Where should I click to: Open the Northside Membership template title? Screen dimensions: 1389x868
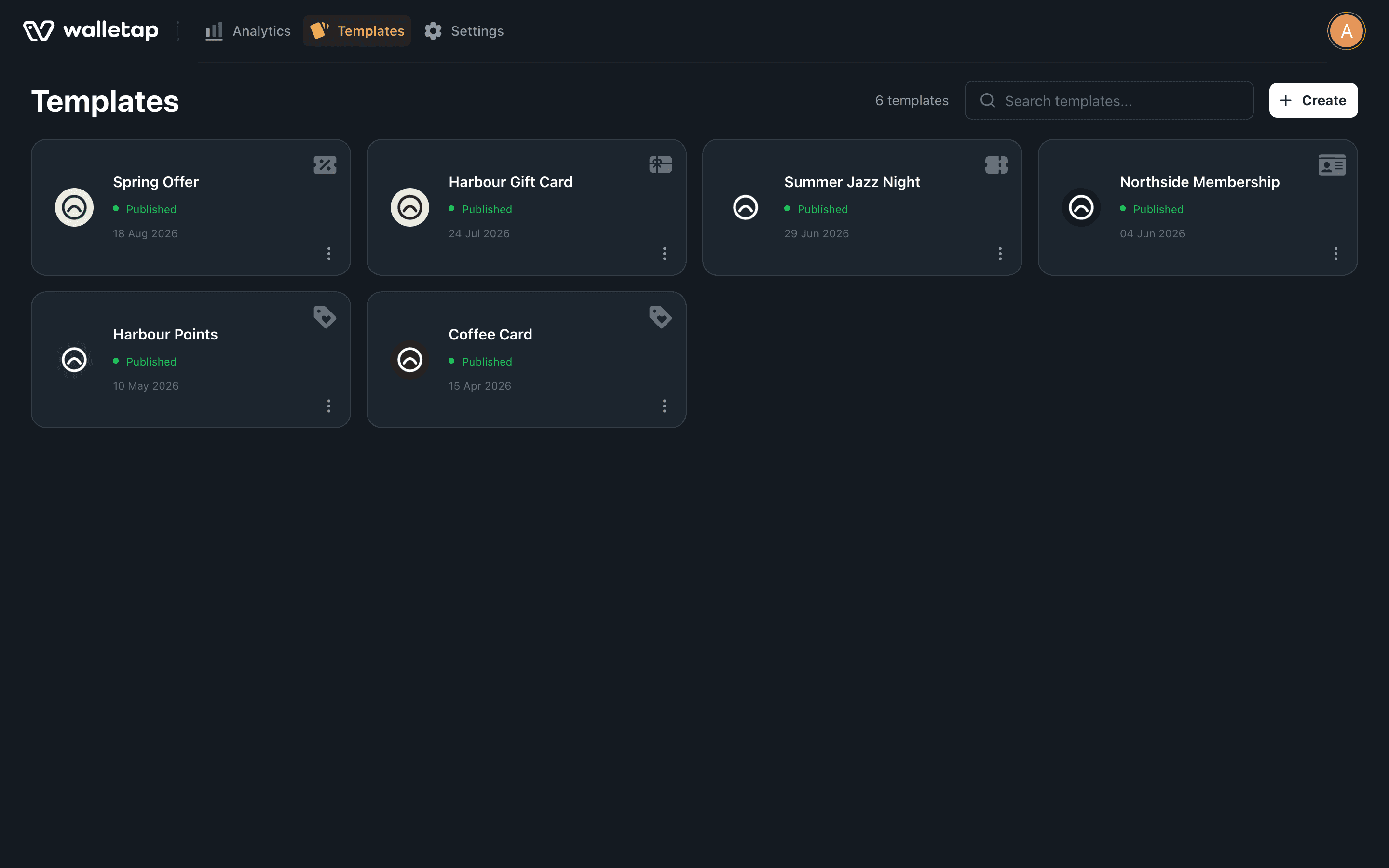point(1199,182)
